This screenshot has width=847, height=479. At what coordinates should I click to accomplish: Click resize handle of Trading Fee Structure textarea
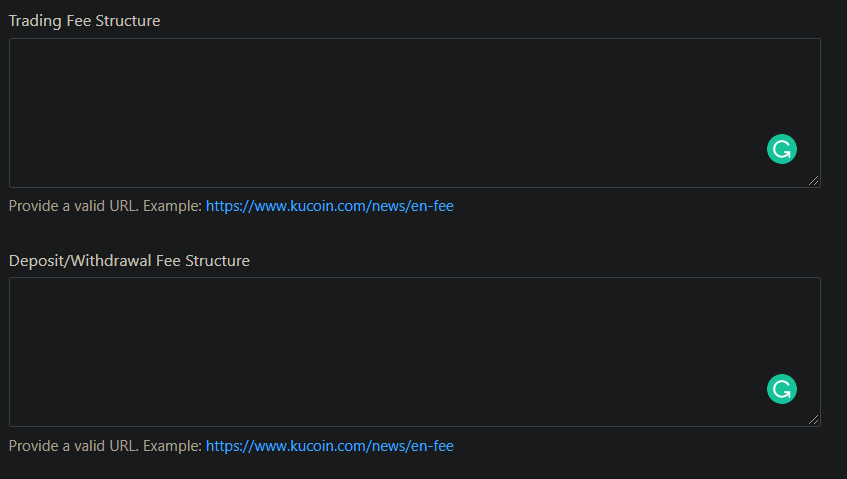[x=814, y=181]
